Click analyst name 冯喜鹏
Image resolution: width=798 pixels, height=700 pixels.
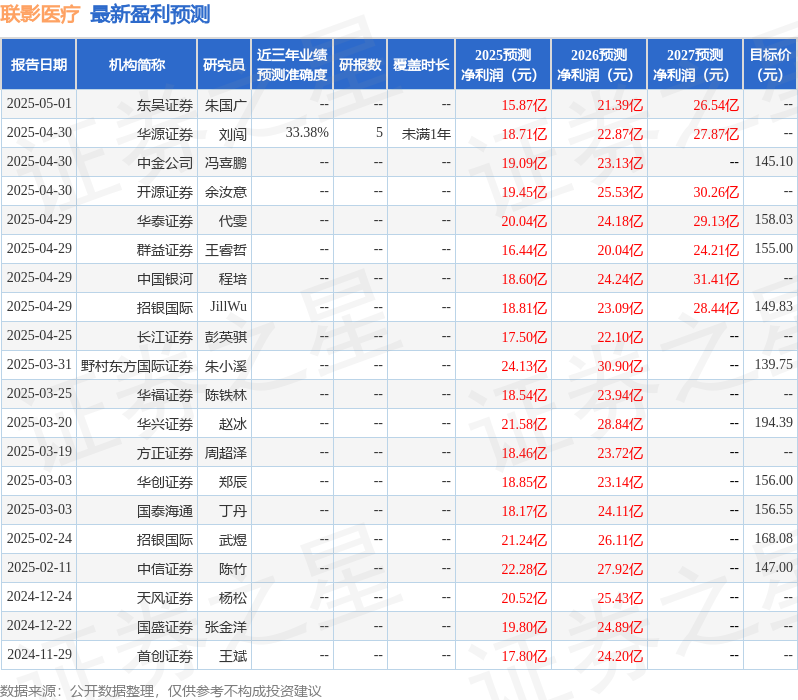point(226,163)
